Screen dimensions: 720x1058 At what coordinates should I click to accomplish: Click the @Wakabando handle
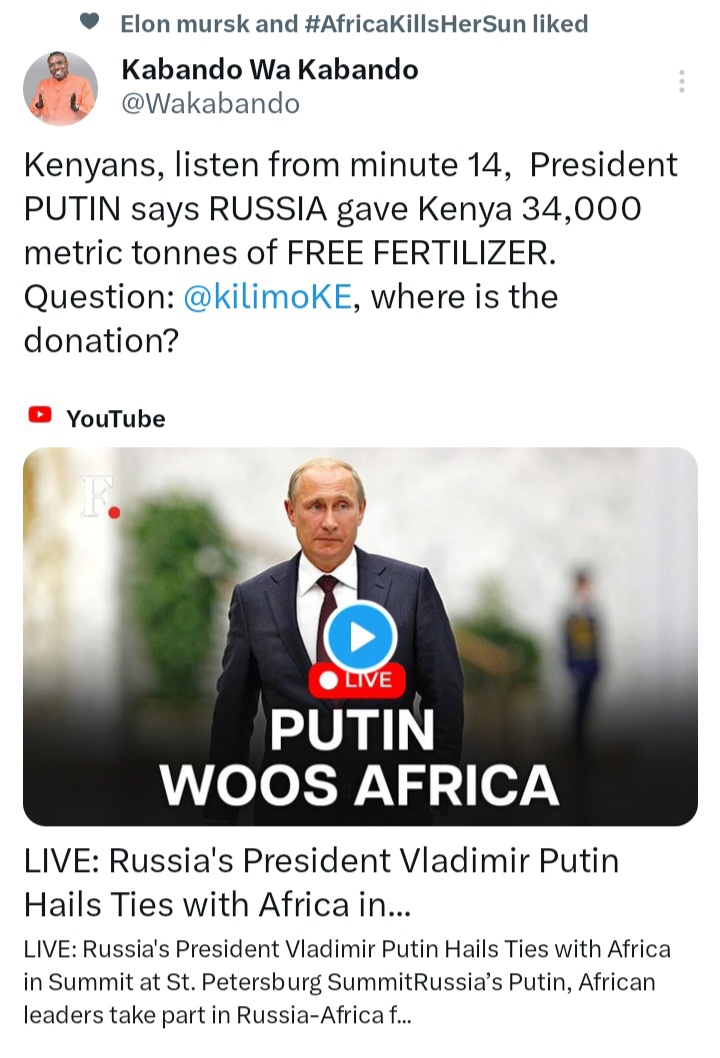click(x=209, y=103)
